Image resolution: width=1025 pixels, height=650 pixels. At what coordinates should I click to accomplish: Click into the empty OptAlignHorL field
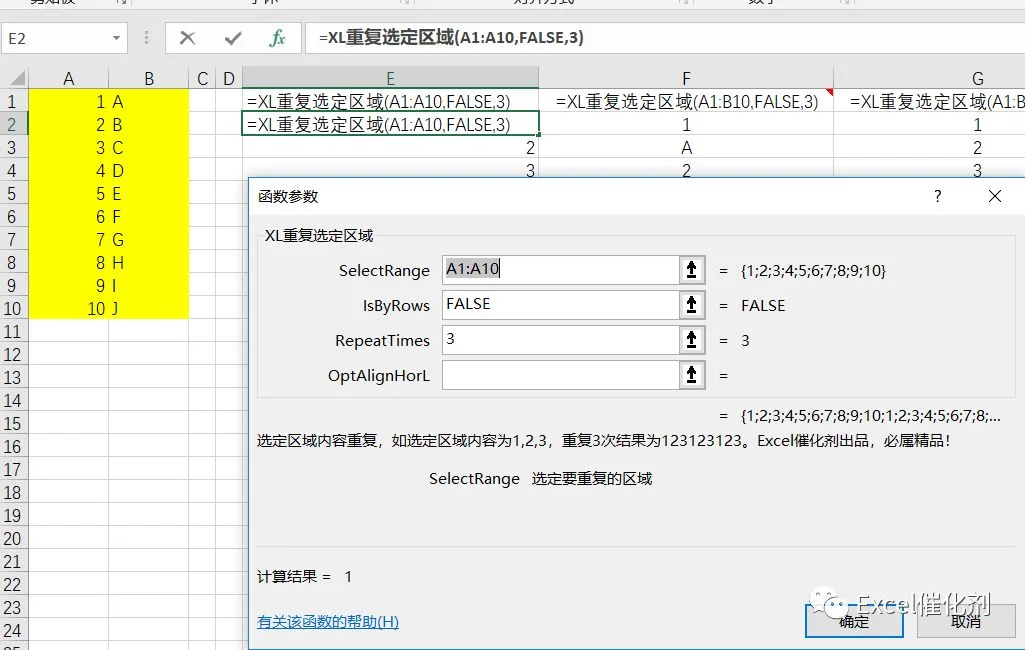coord(560,375)
